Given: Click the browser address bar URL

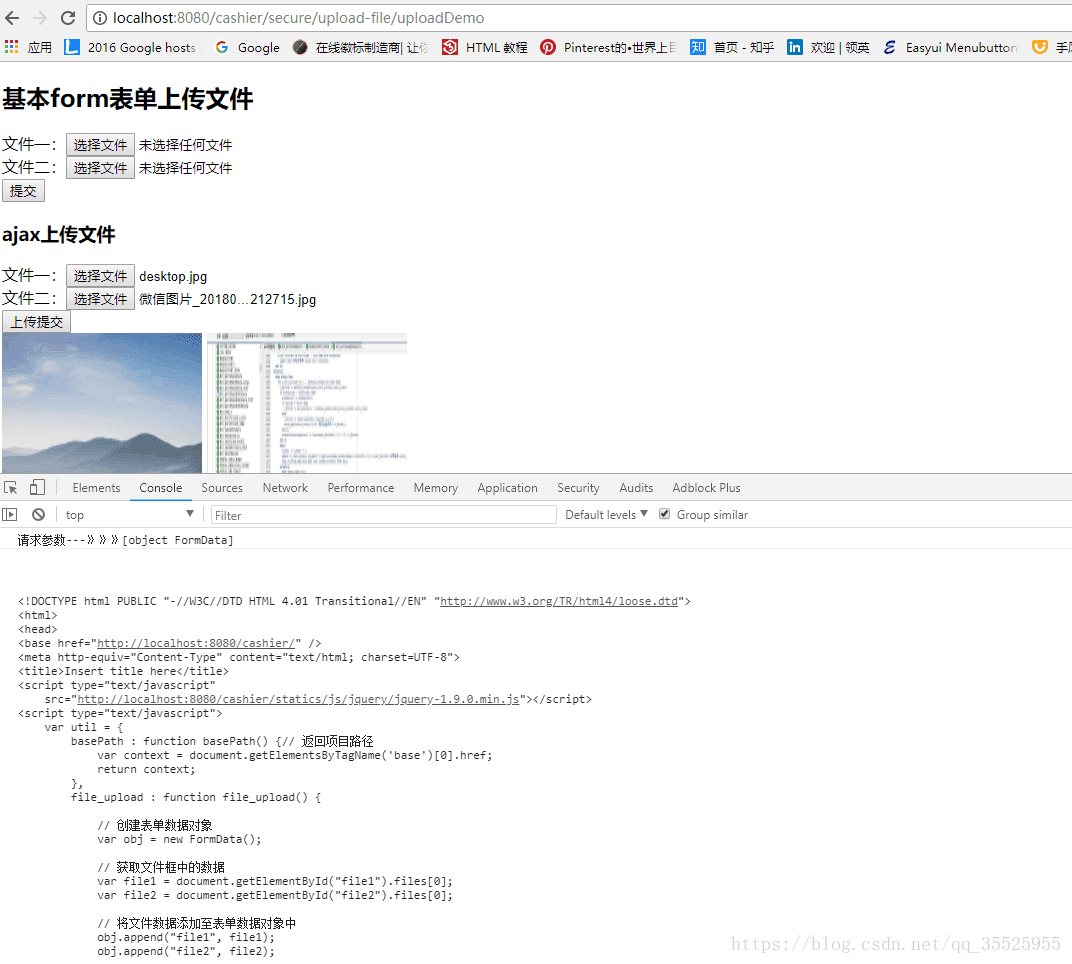Looking at the screenshot, I should pyautogui.click(x=298, y=18).
